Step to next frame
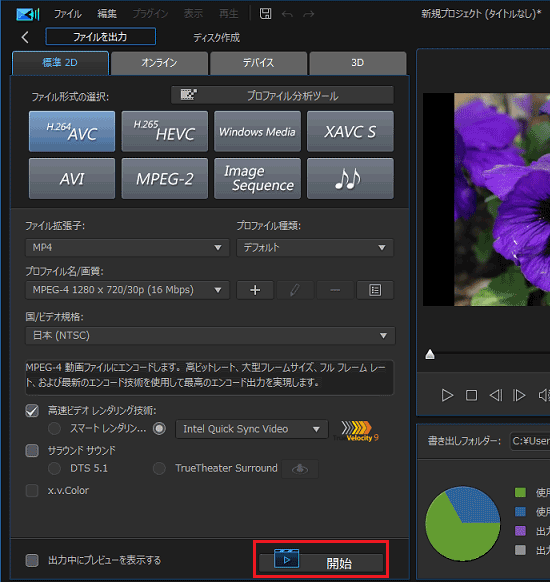 pyautogui.click(x=519, y=395)
